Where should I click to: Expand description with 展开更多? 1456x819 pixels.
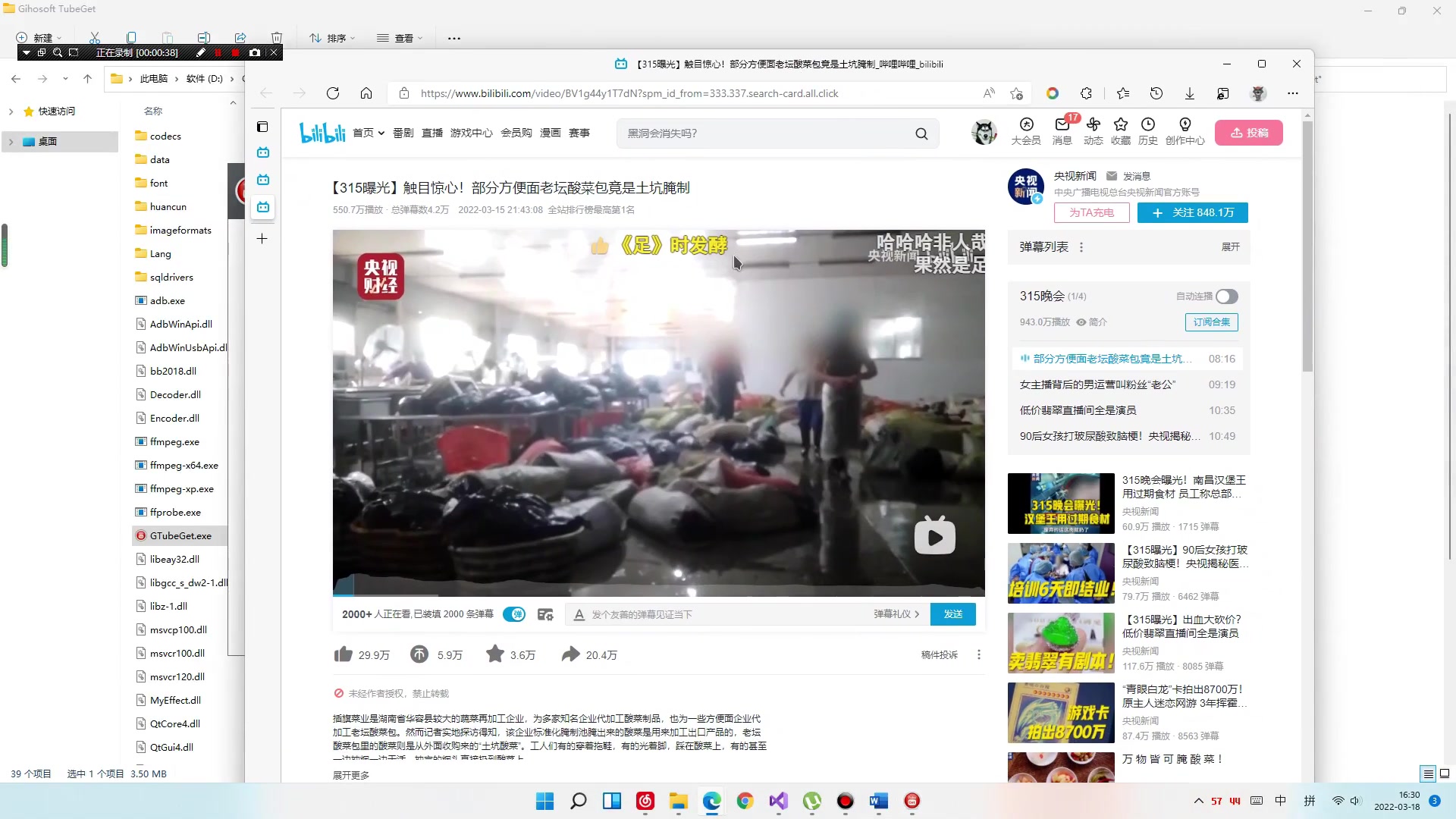[x=351, y=775]
